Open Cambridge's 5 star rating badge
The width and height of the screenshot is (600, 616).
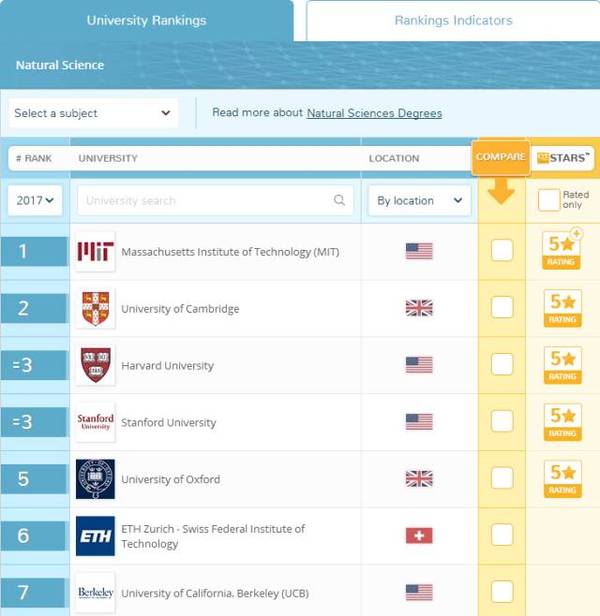[x=563, y=308]
